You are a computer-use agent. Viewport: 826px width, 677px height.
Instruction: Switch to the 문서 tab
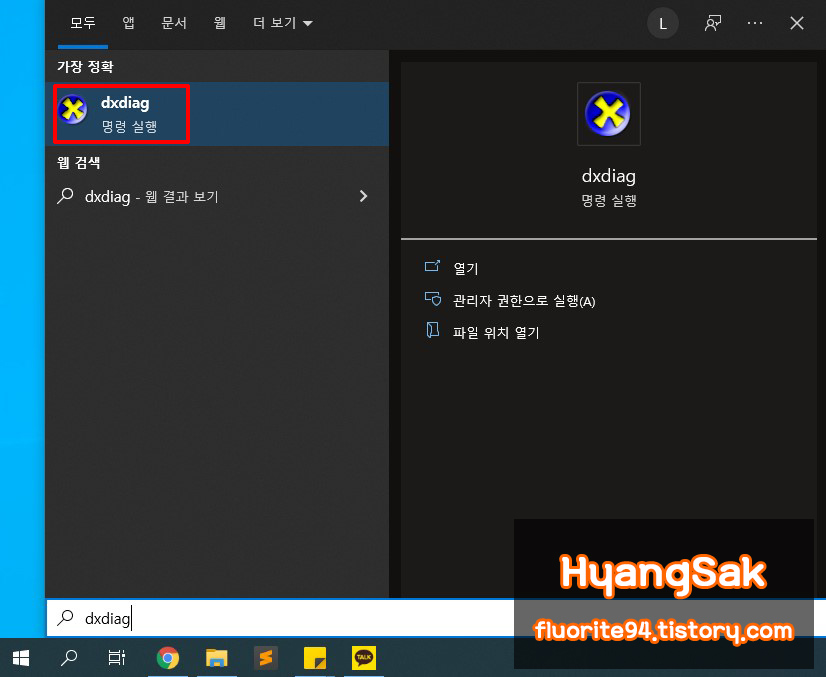click(x=174, y=23)
